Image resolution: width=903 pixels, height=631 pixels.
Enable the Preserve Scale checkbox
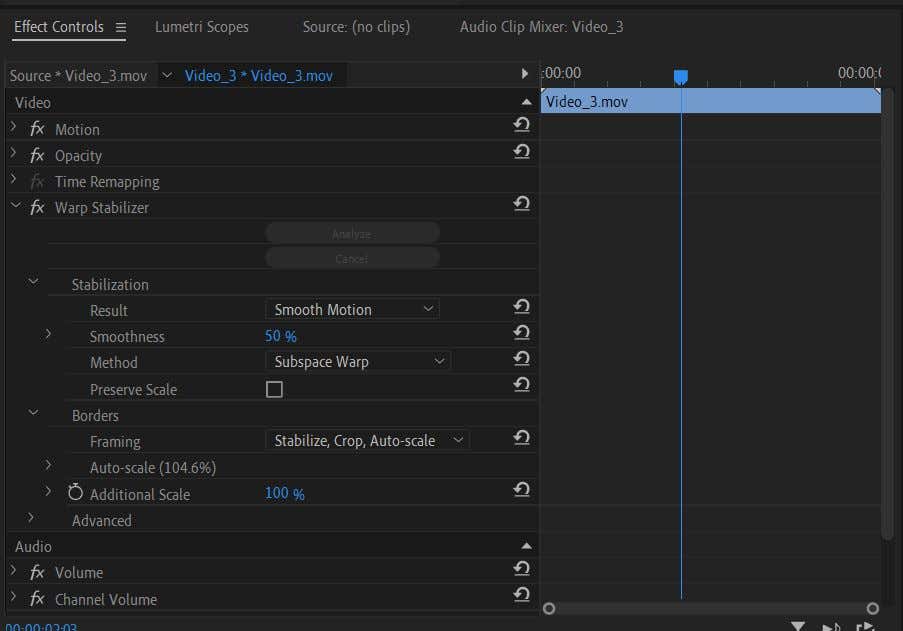tap(274, 390)
